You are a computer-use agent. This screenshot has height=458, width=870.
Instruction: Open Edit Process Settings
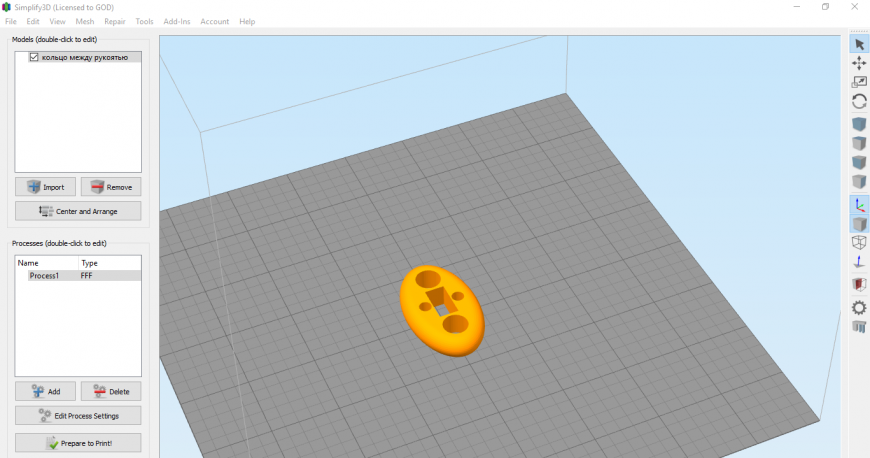[78, 416]
